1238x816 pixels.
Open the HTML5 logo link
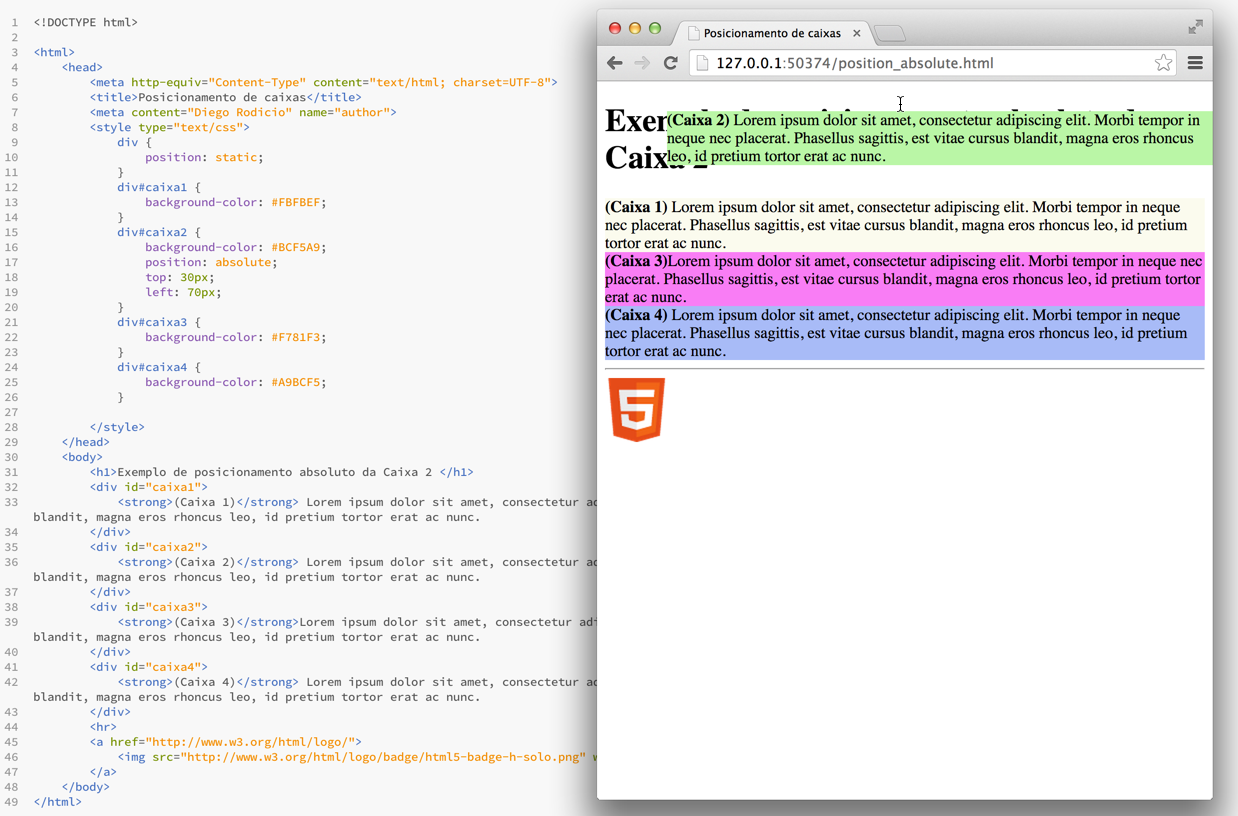coord(637,409)
